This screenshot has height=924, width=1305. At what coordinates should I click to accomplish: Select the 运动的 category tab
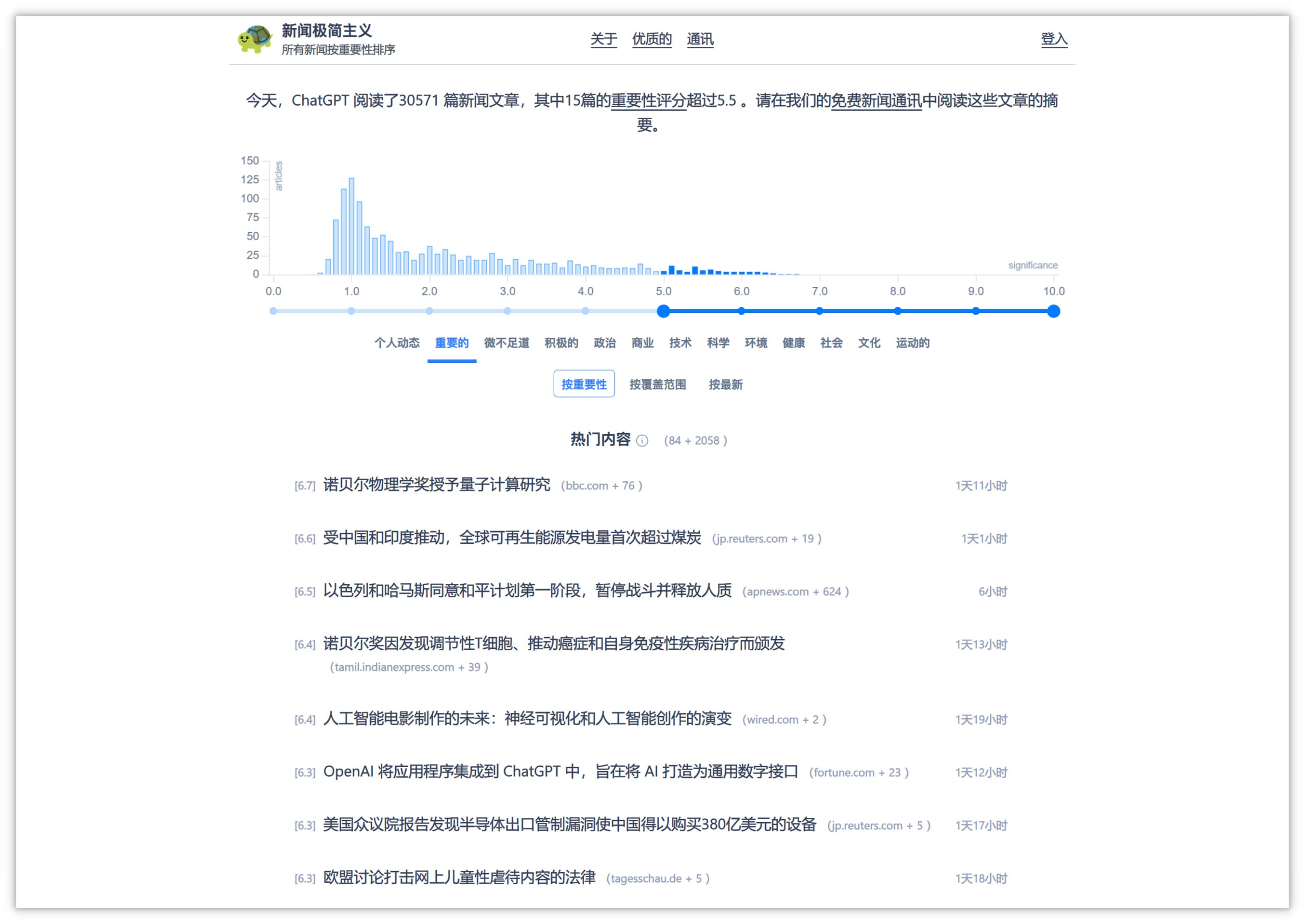click(x=912, y=343)
